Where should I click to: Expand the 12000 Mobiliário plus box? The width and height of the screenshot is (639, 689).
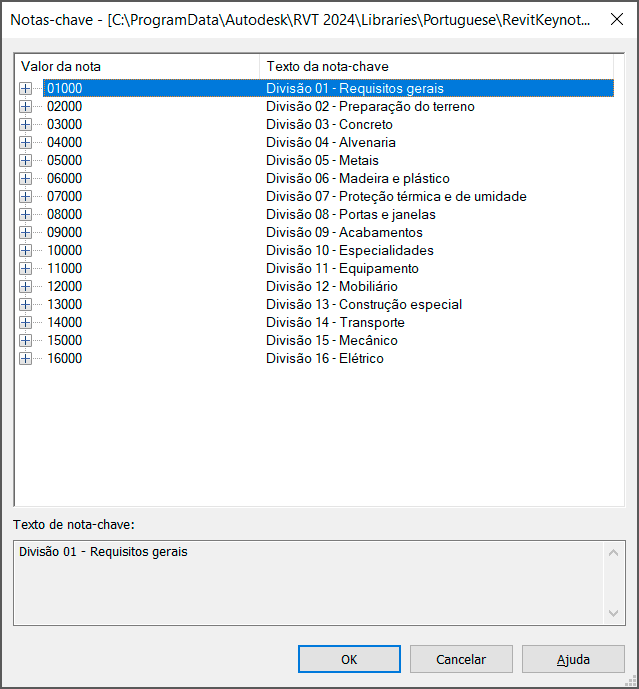tap(25, 287)
